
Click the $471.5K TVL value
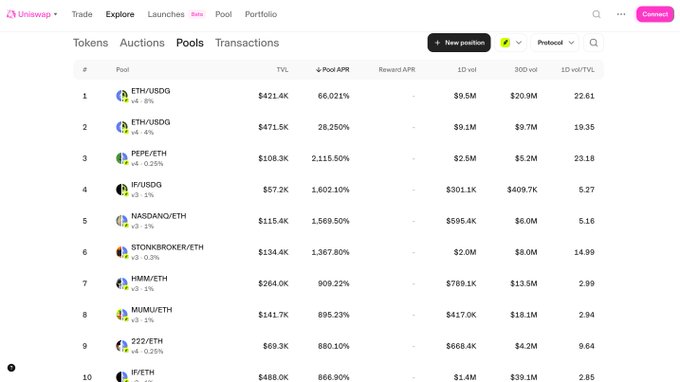(273, 127)
